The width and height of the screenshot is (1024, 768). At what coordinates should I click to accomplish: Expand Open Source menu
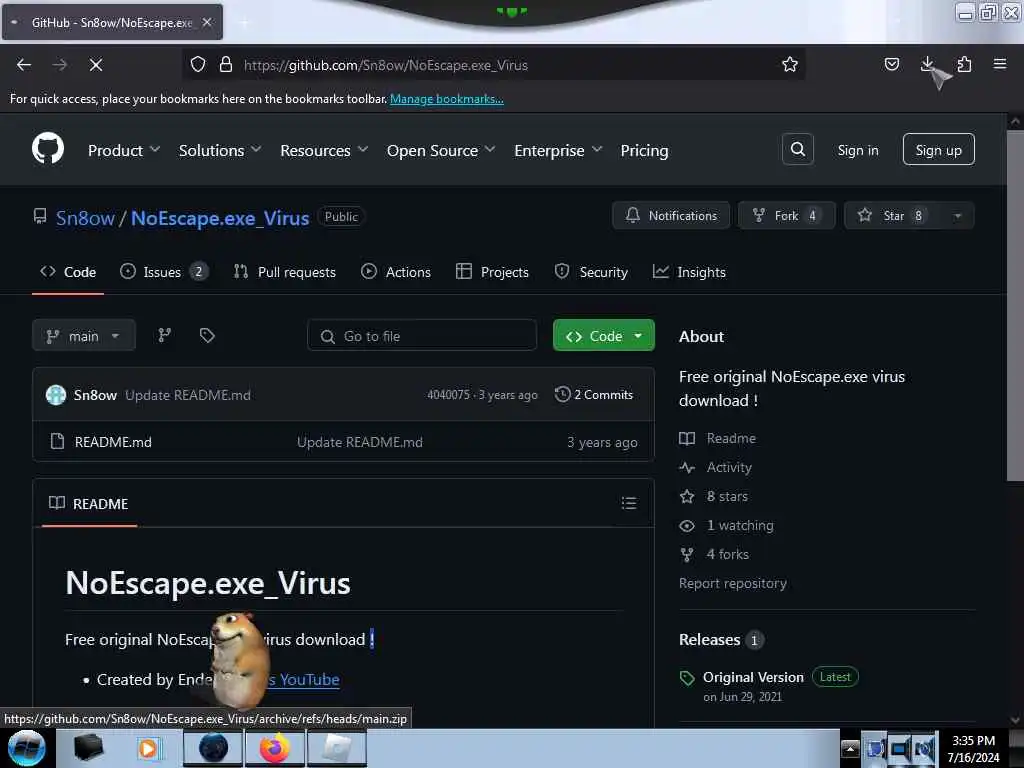pos(441,150)
